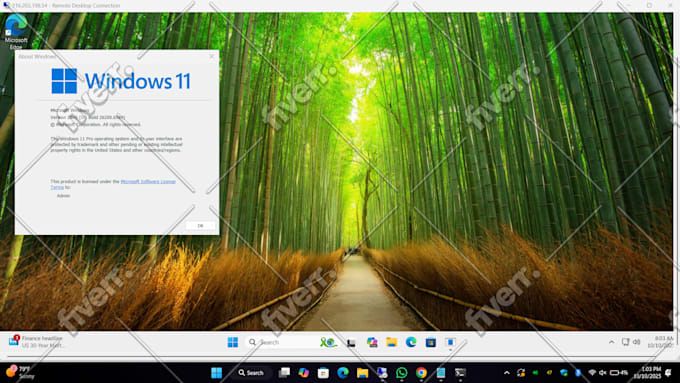Launch Copilot on local dark taskbar
The image size is (680, 383).
(x=304, y=373)
